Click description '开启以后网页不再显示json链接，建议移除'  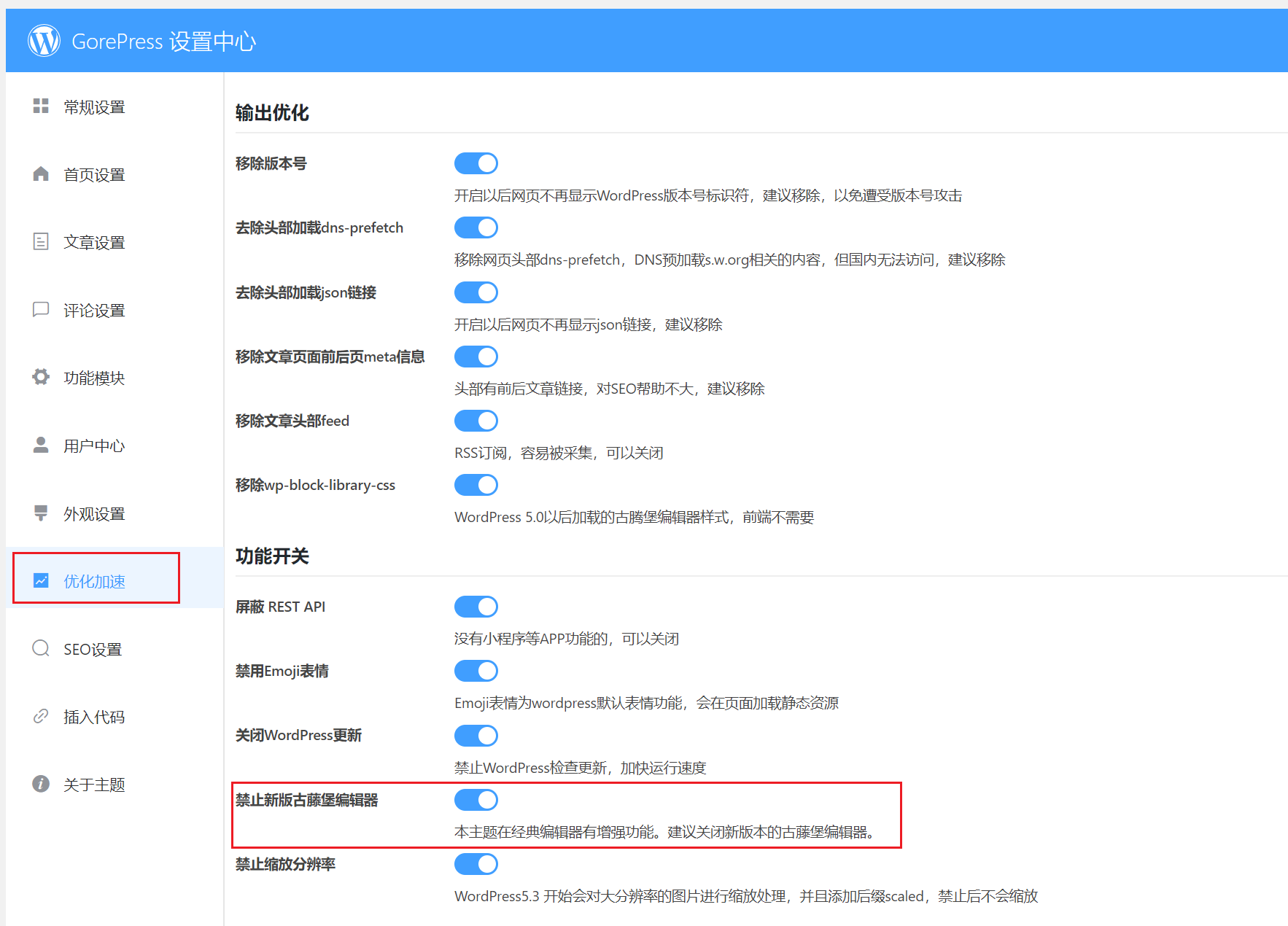coord(589,324)
